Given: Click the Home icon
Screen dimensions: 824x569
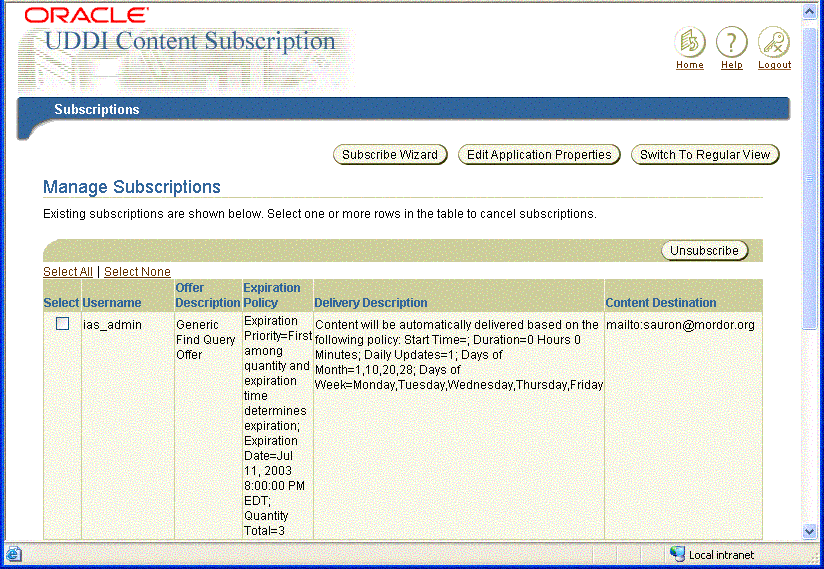Looking at the screenshot, I should point(689,42).
